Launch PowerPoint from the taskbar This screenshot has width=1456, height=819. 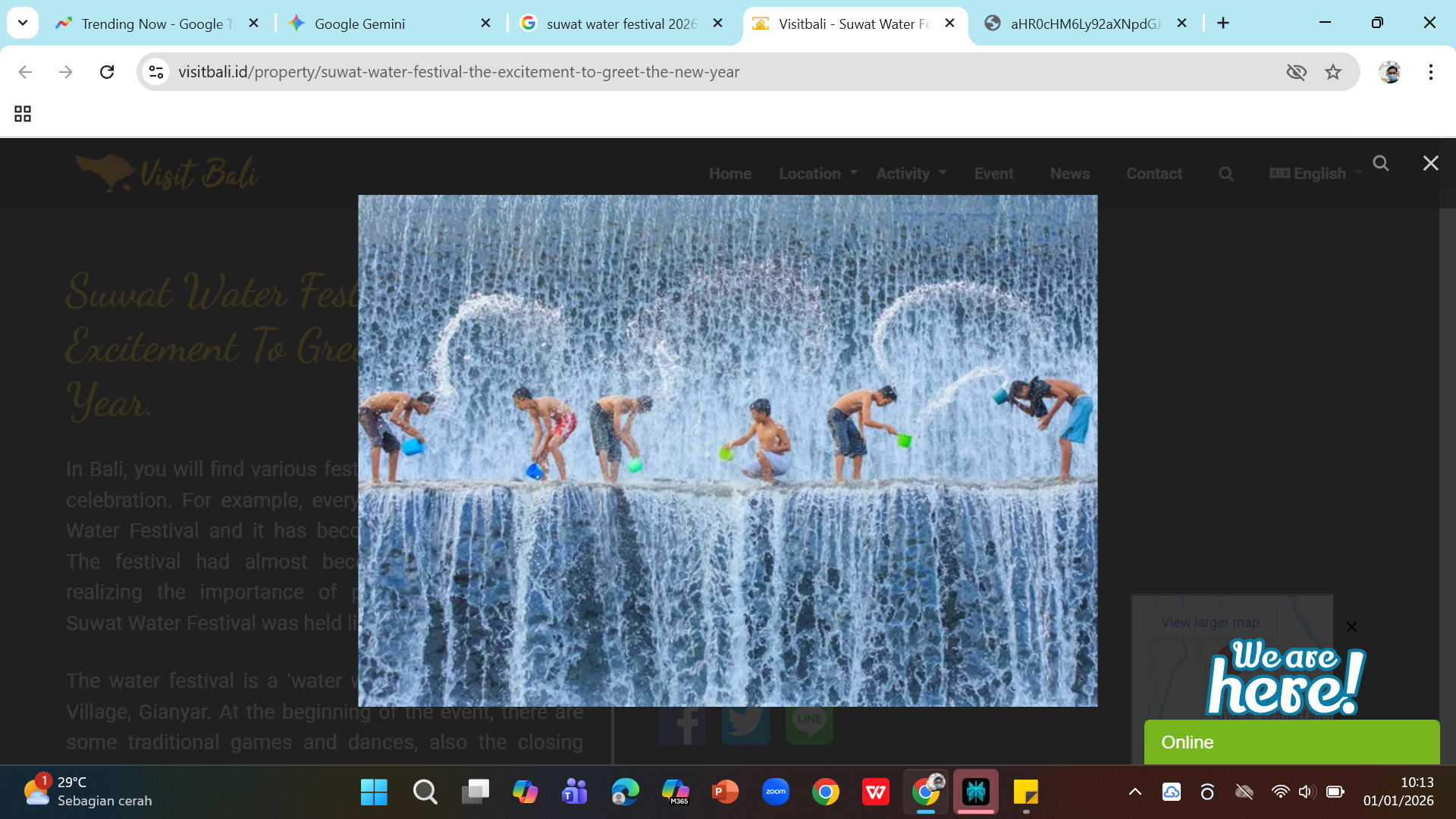[x=725, y=792]
